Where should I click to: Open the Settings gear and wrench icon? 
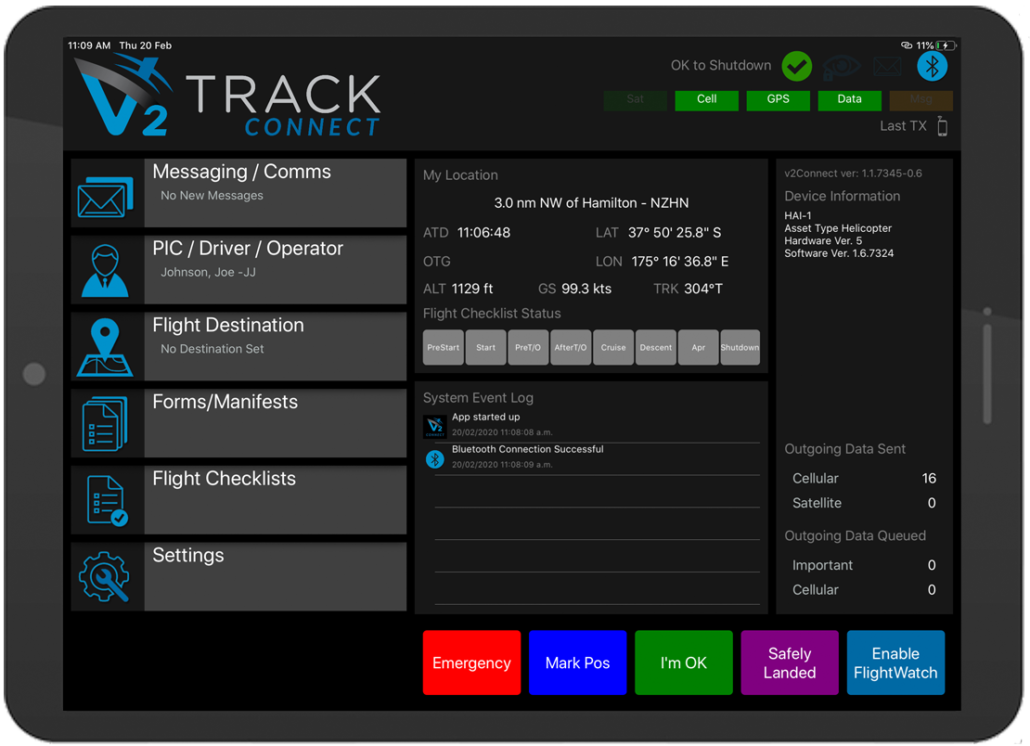[x=106, y=577]
